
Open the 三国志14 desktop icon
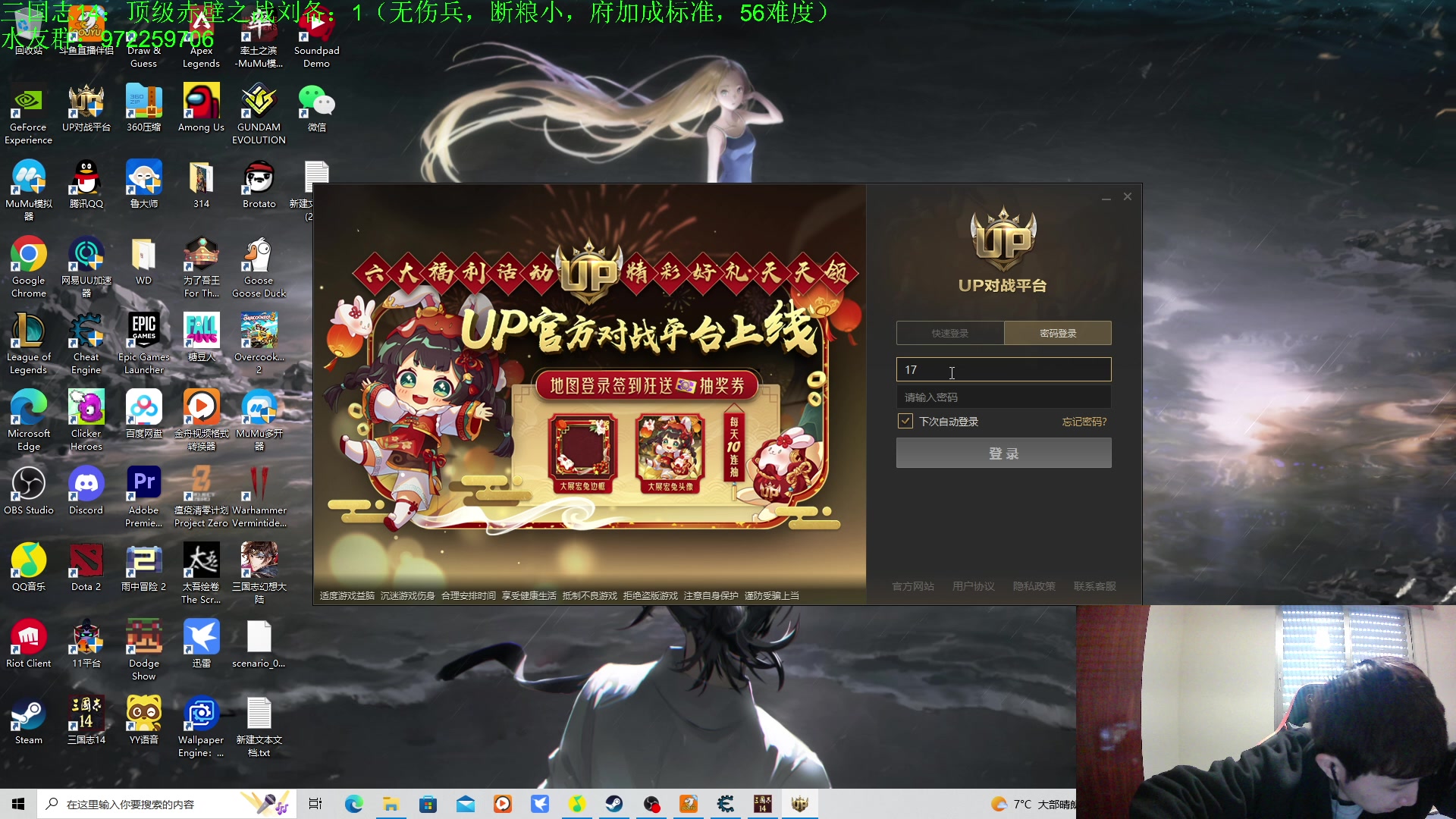(x=86, y=720)
